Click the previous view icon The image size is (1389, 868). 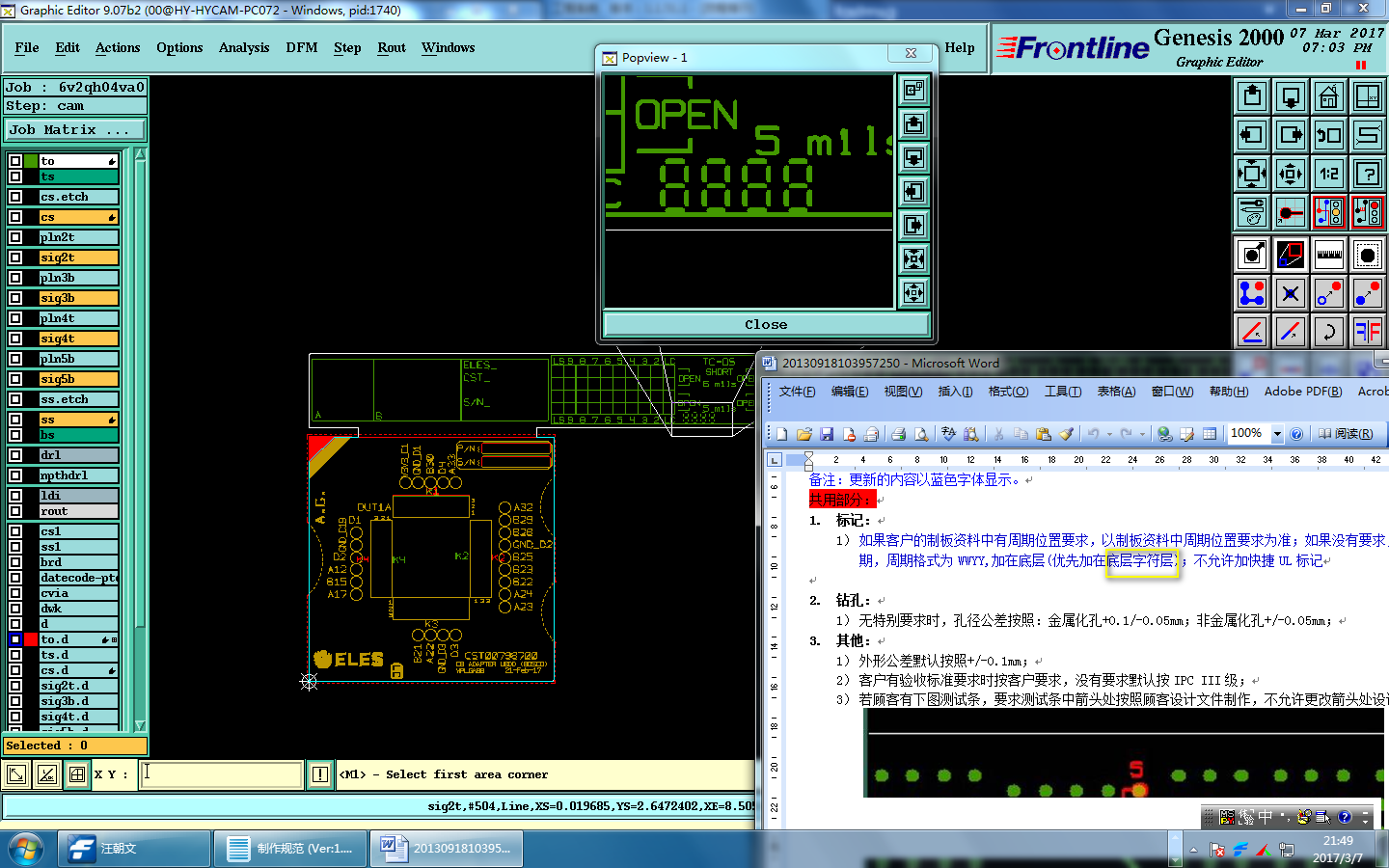1329,135
